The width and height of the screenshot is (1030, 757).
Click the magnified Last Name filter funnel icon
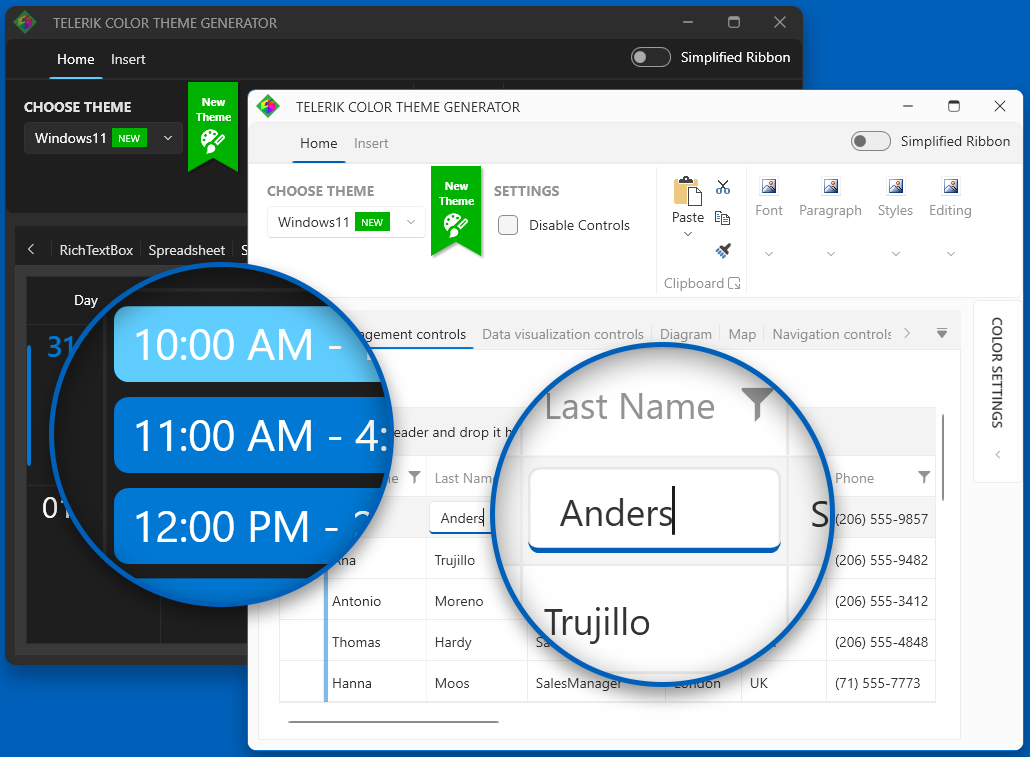(757, 403)
